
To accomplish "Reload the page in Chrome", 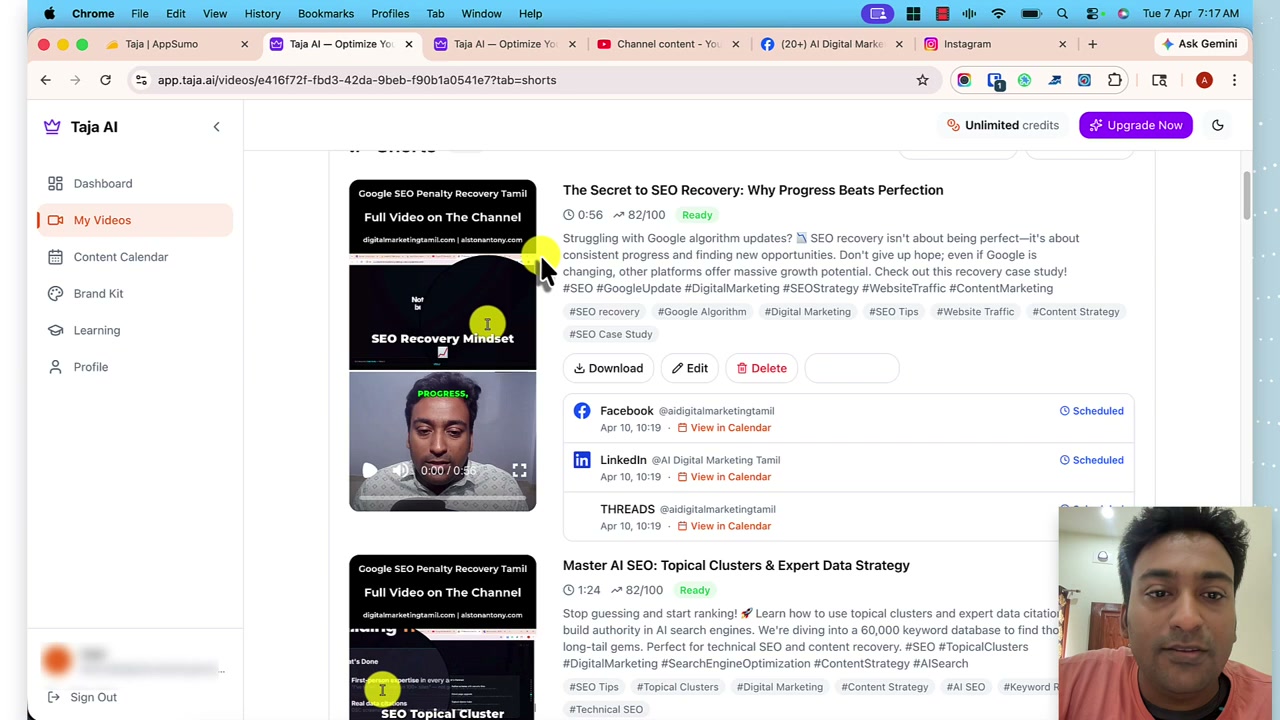I will click(105, 80).
